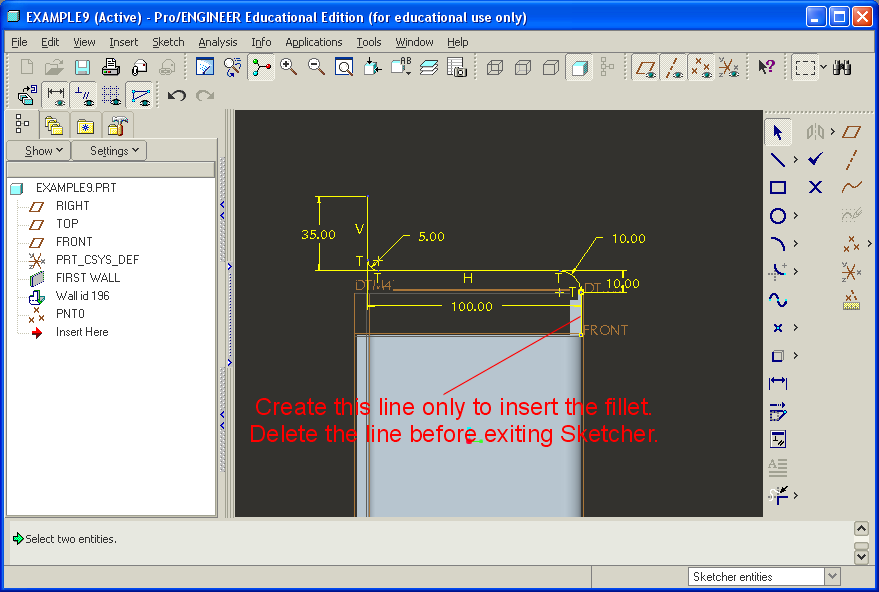Expand the Sketcher entities selection filter
This screenshot has height=592, width=879.
(832, 577)
